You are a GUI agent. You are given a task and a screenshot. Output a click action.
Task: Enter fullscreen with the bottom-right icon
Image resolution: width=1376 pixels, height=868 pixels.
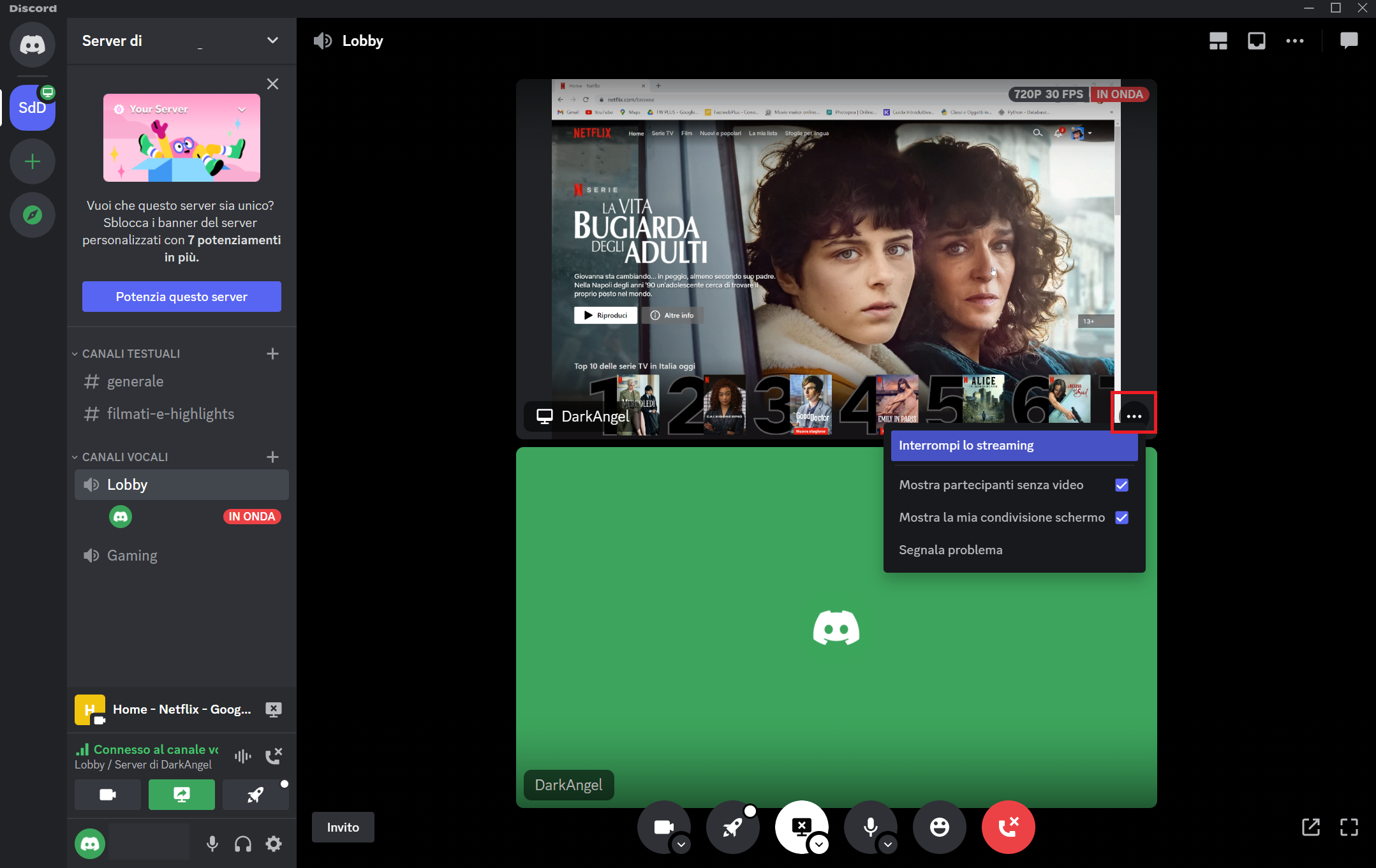point(1350,827)
